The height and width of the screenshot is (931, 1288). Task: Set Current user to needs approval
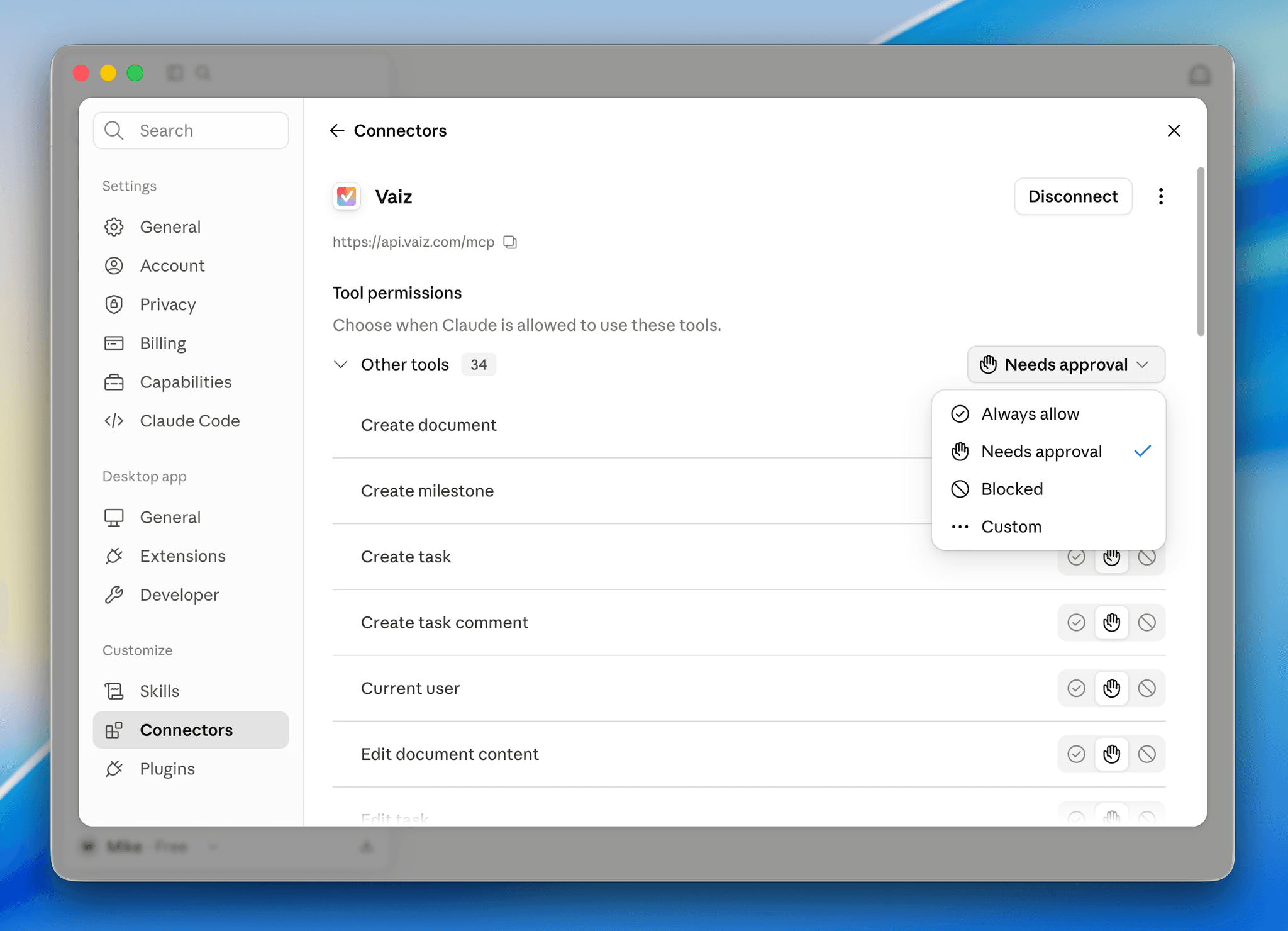(1111, 688)
